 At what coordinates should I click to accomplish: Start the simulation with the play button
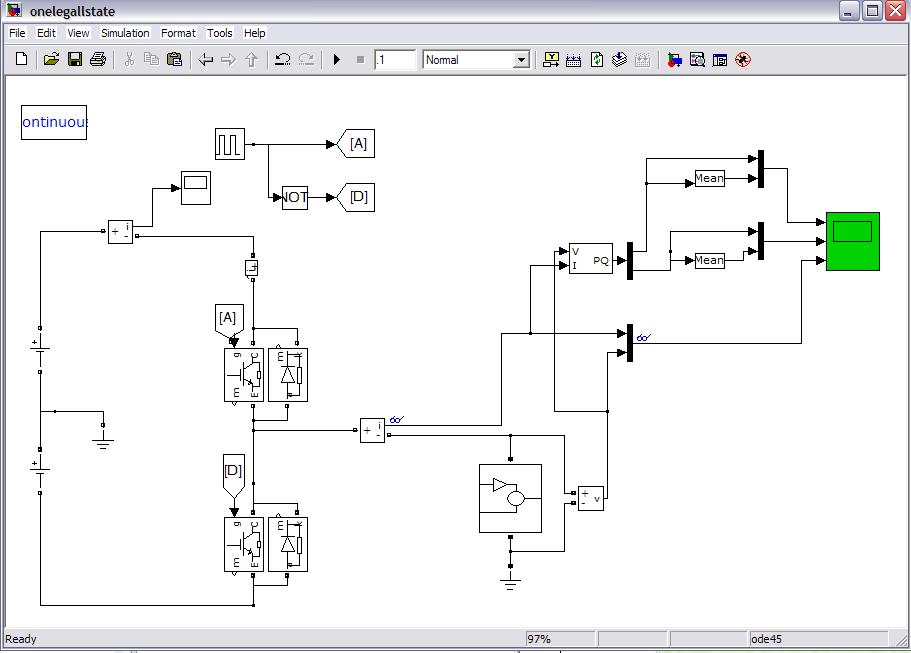(x=337, y=60)
